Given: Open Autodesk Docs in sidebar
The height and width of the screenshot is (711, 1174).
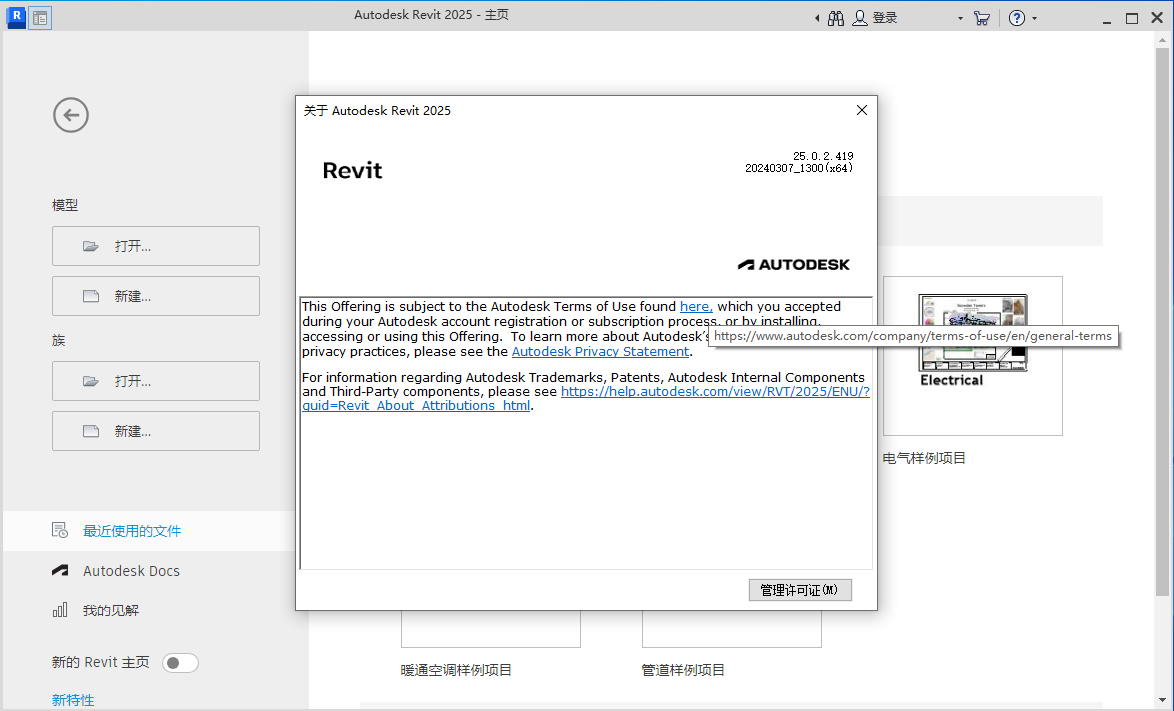Looking at the screenshot, I should [x=131, y=571].
